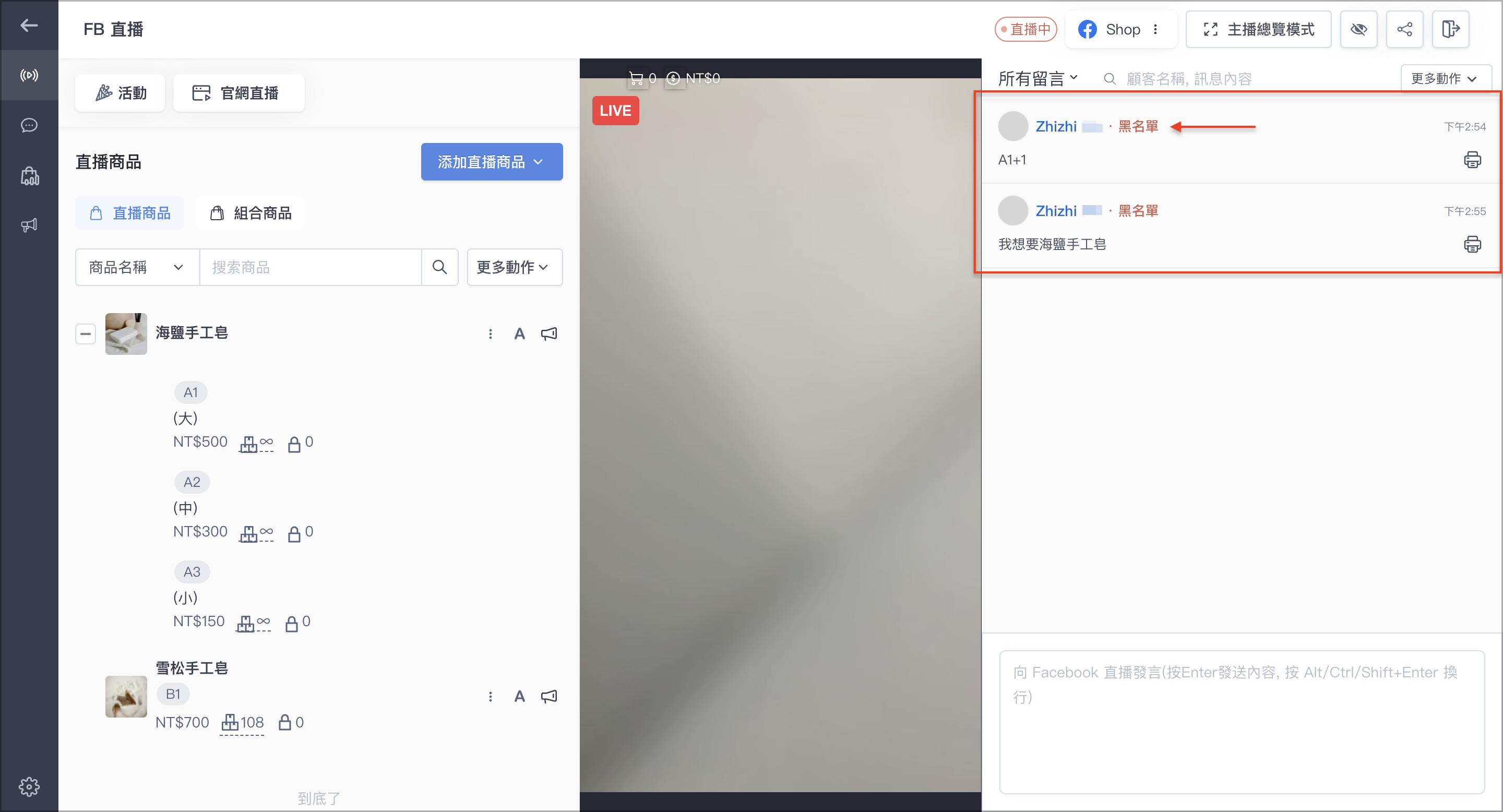Click the A2 keyword tag
This screenshot has height=812, width=1503.
pyautogui.click(x=192, y=482)
